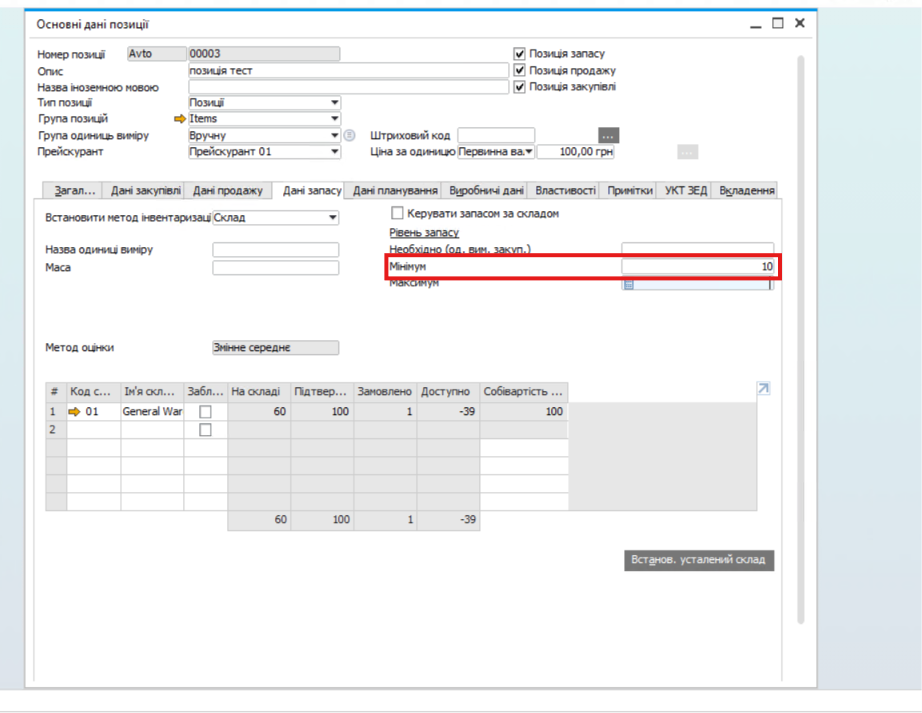Click the vertical scrollbar of the window

(x=800, y=339)
